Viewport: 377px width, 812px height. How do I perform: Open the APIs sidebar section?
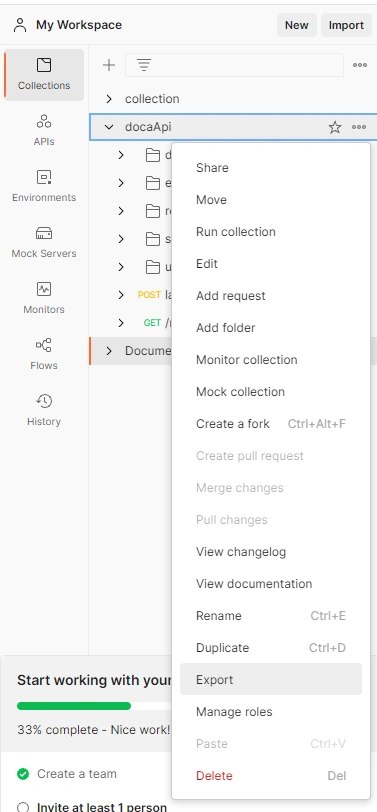tap(44, 130)
